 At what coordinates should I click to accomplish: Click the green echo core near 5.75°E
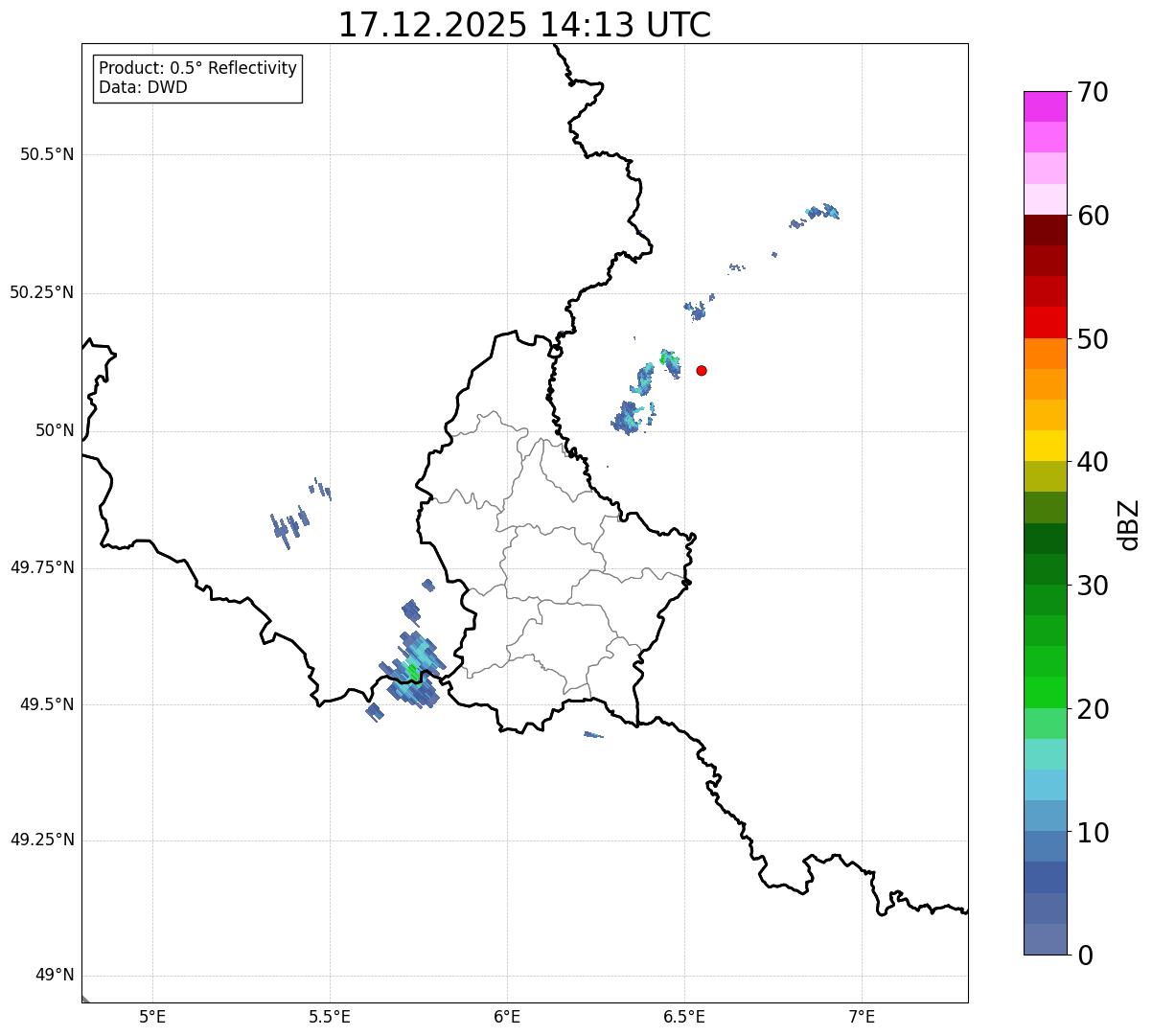pyautogui.click(x=414, y=672)
